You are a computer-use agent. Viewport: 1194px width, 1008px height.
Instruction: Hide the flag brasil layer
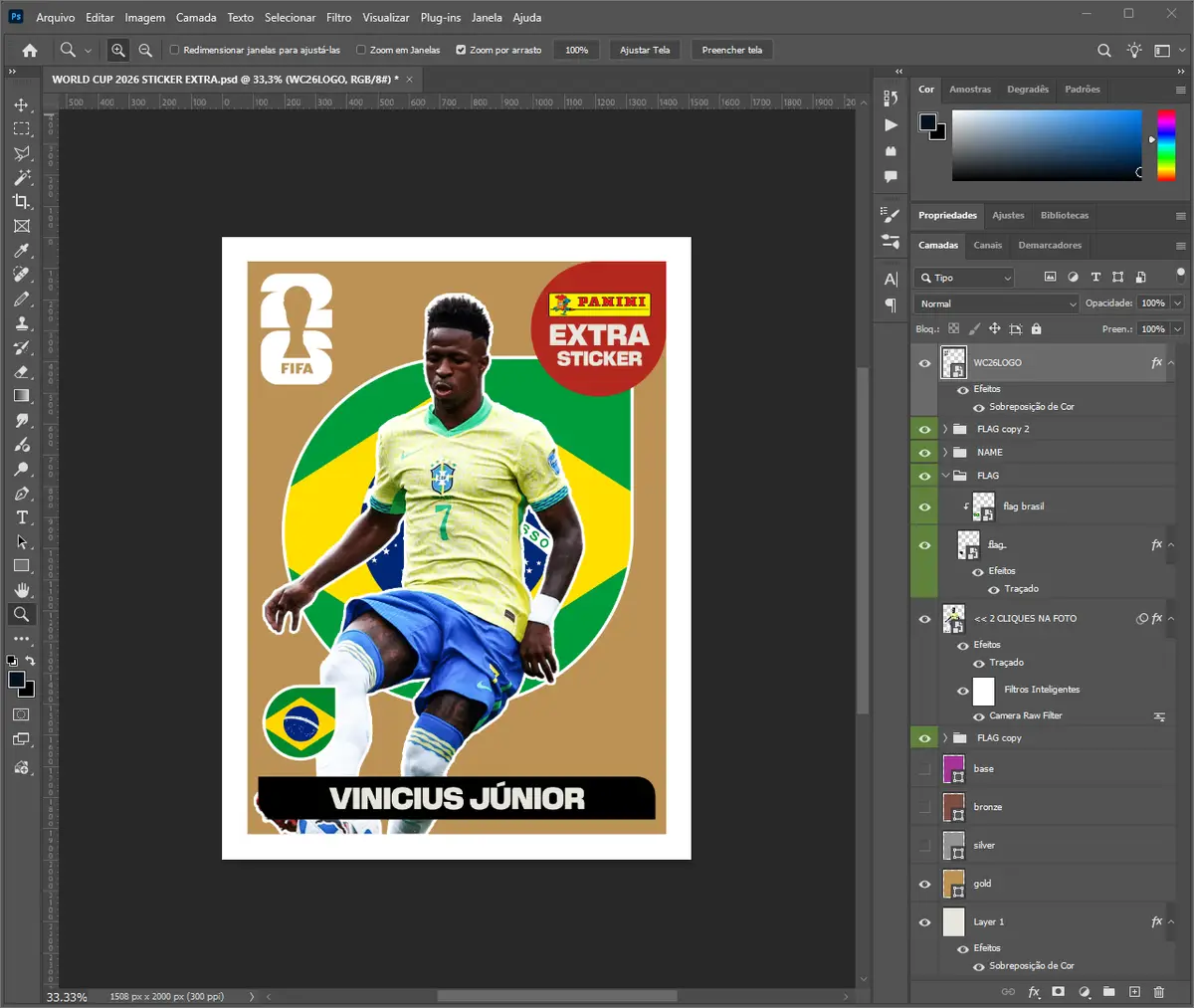(x=924, y=506)
